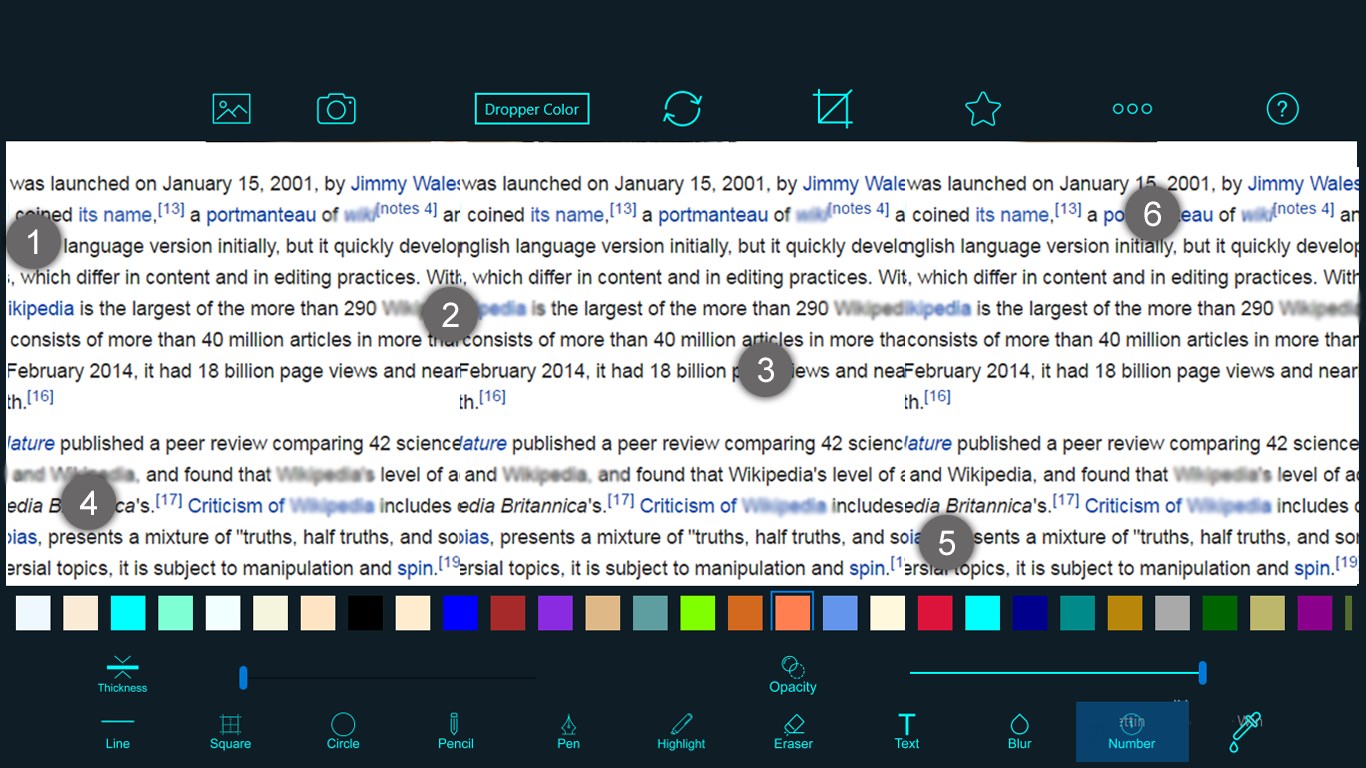Screen dimensions: 1366x768
Task: Select the Blur tool
Action: pos(1019,732)
